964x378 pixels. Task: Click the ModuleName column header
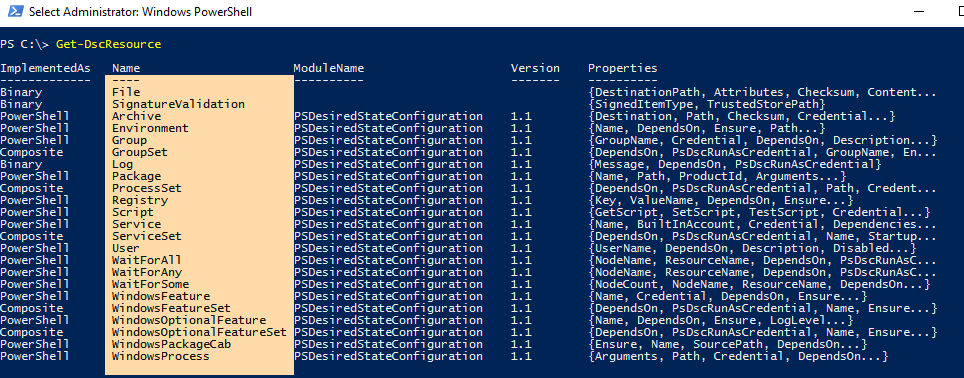tap(328, 68)
